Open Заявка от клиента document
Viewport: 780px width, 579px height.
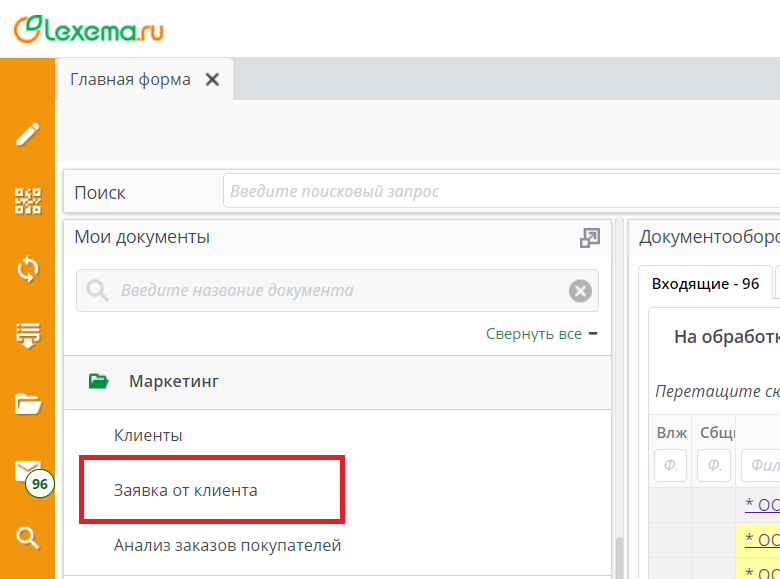(x=185, y=490)
